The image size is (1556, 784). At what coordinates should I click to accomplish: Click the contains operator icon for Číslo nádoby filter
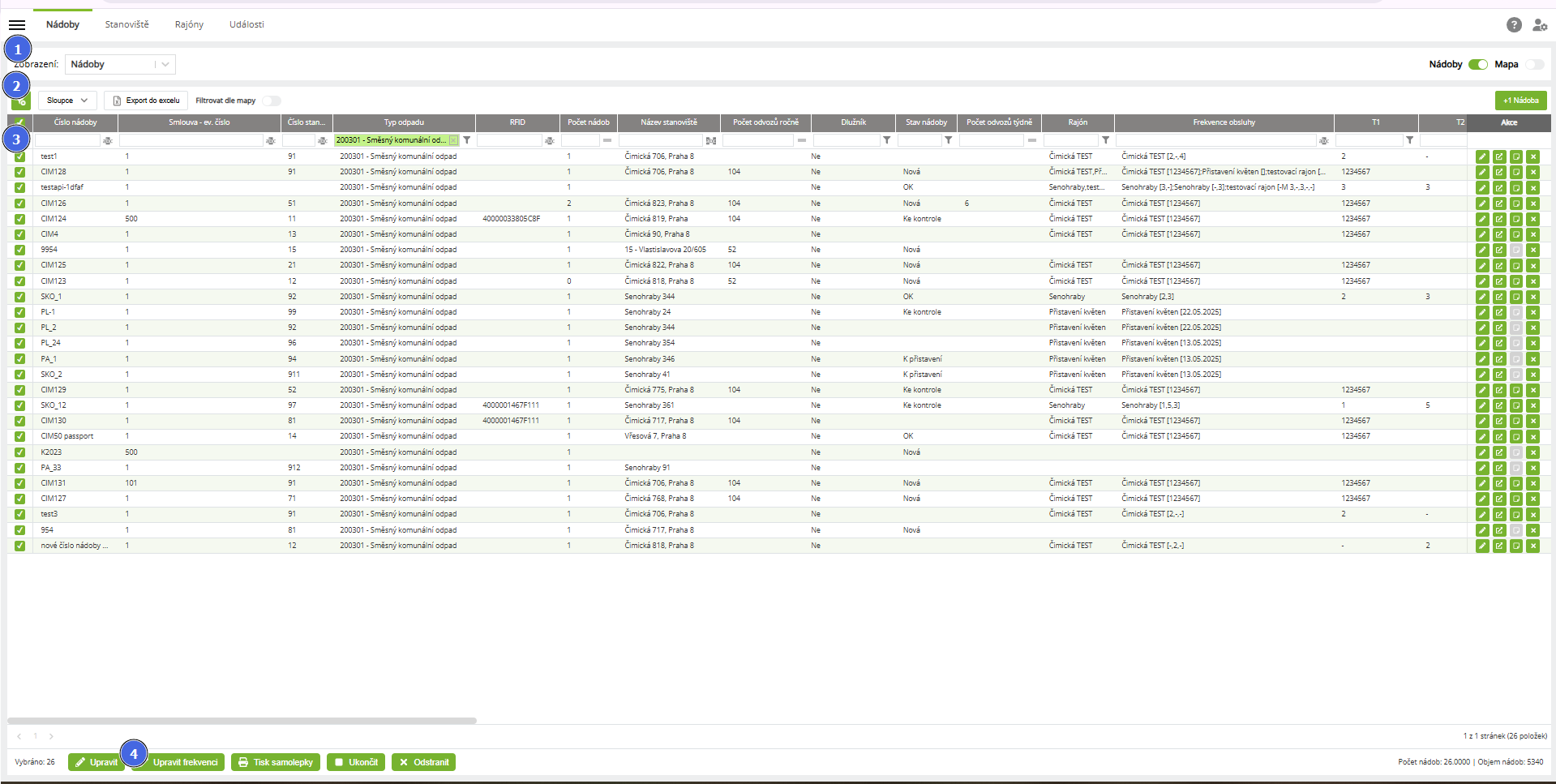(x=107, y=140)
